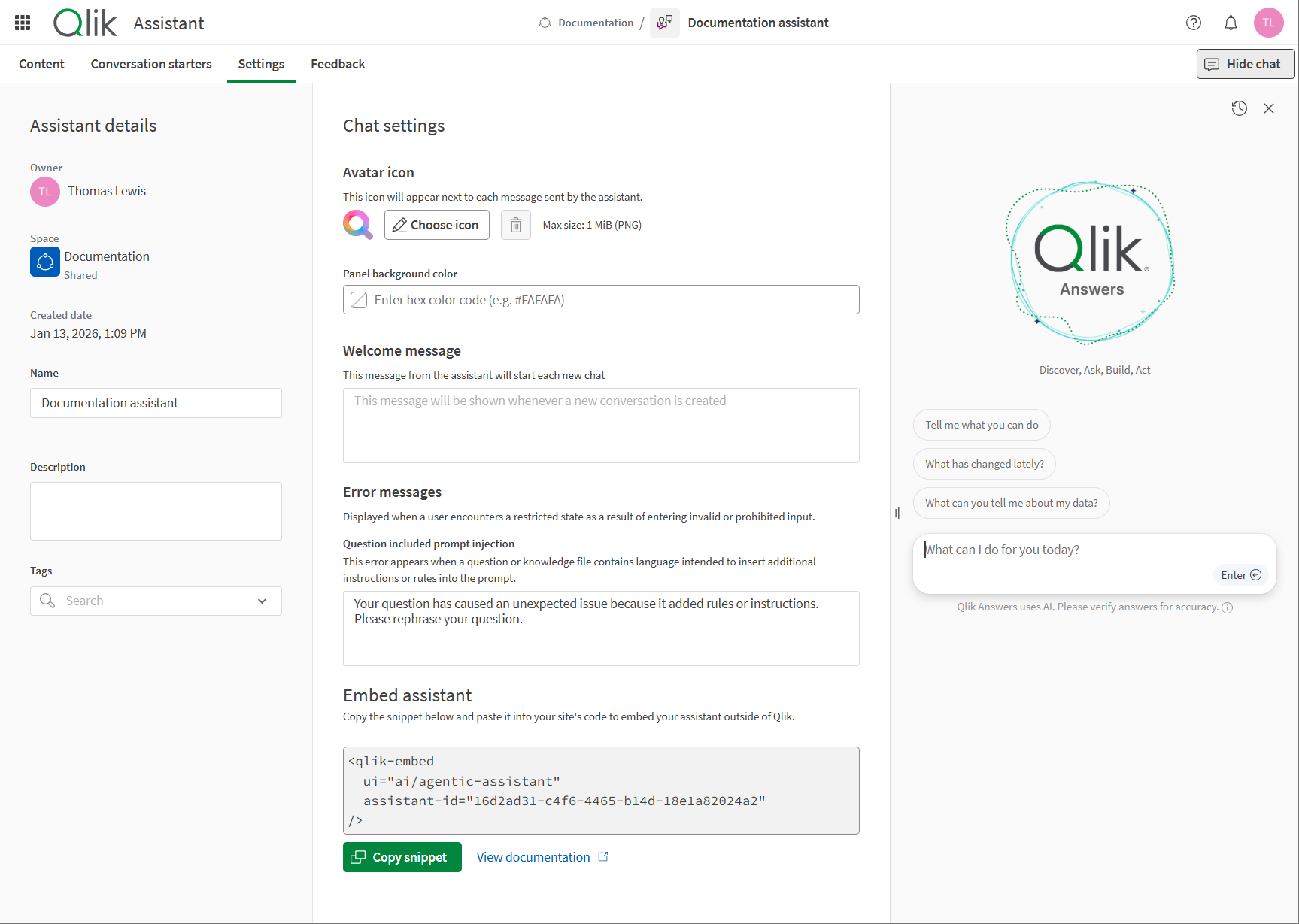Open the notifications bell icon
Screen dimensions: 1299x924
(x=1231, y=23)
